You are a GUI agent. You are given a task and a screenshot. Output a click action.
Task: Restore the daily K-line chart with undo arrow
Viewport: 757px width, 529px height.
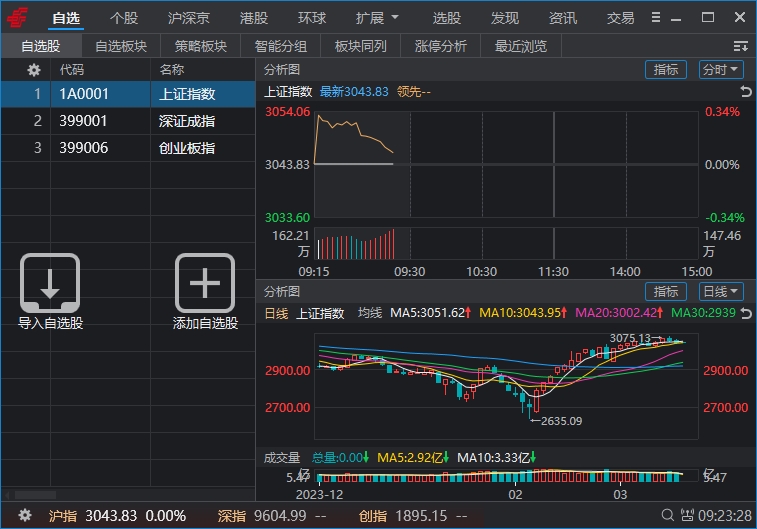[745, 314]
